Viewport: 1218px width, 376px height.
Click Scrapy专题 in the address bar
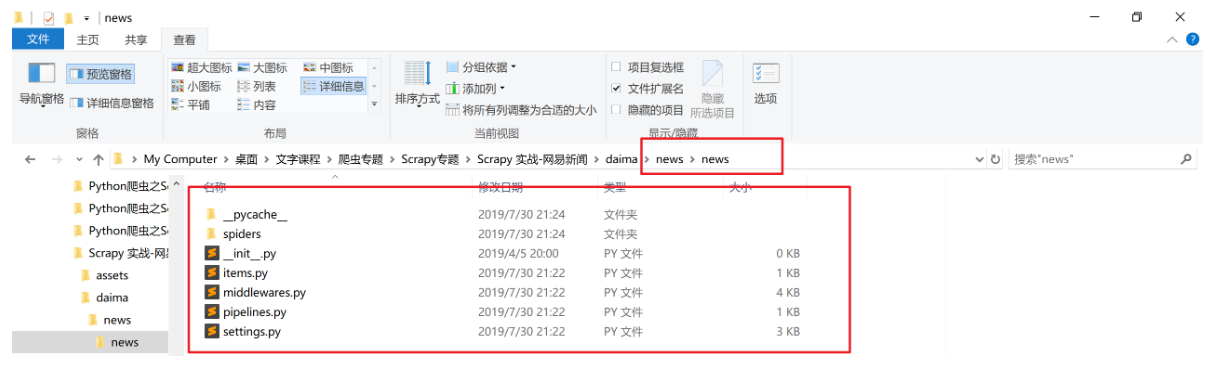click(x=430, y=159)
